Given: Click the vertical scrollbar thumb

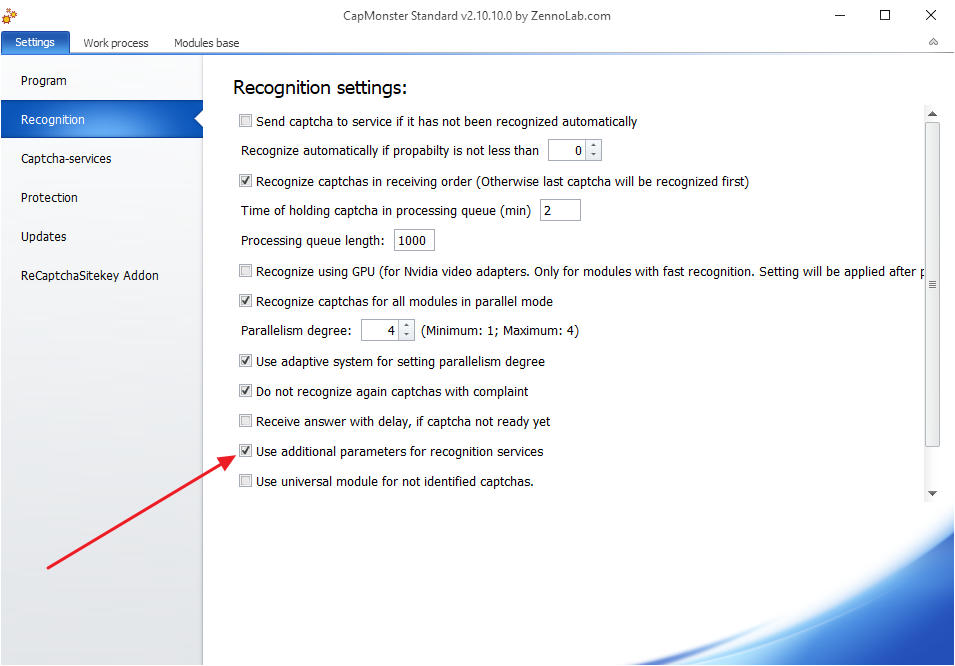Looking at the screenshot, I should click(932, 285).
